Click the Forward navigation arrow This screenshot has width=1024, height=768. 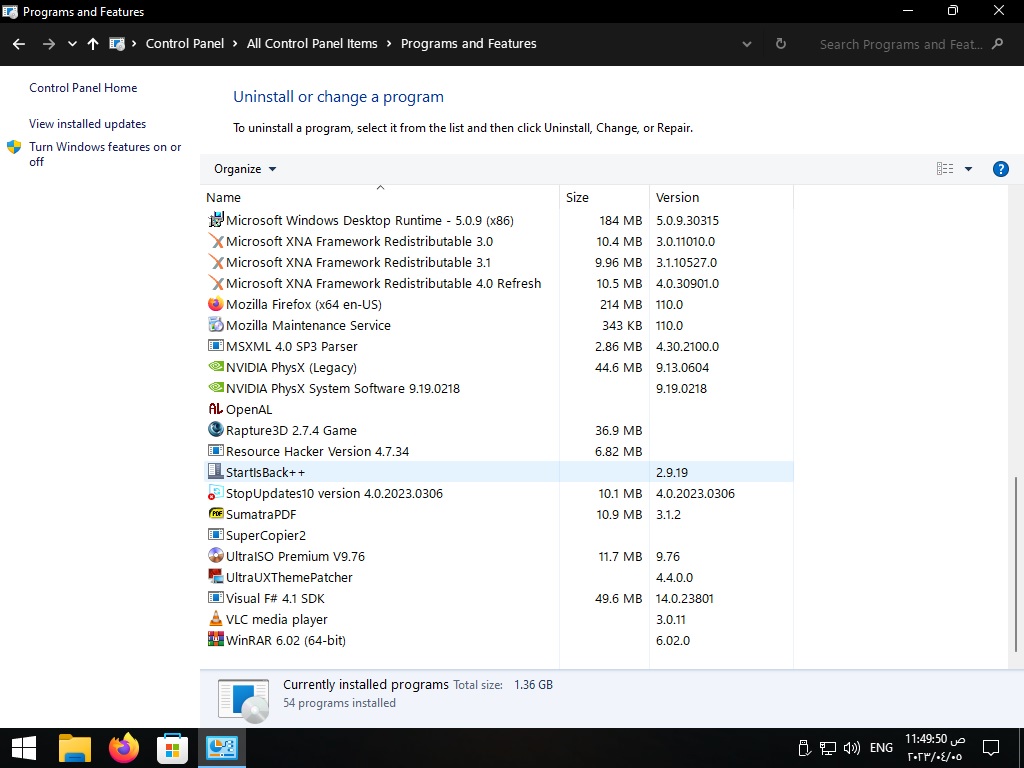coord(49,44)
